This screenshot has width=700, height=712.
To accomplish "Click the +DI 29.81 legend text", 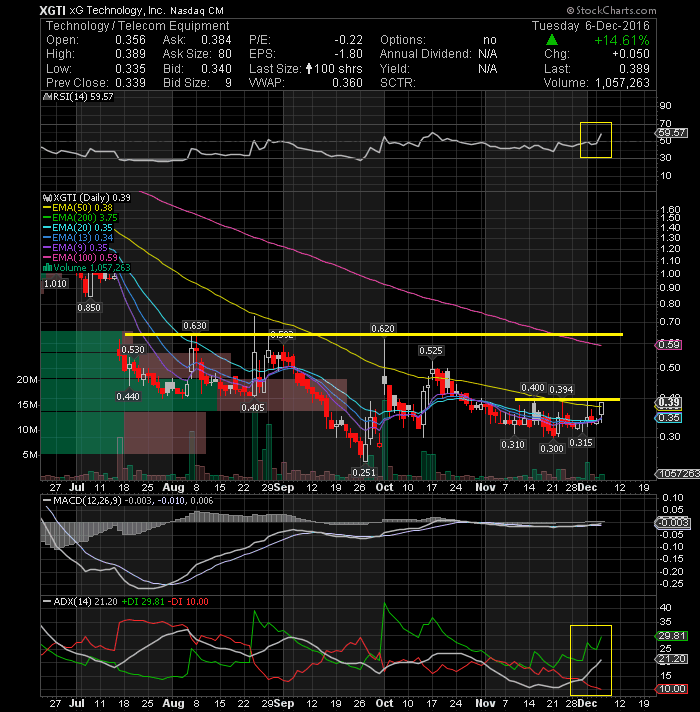I will point(143,602).
